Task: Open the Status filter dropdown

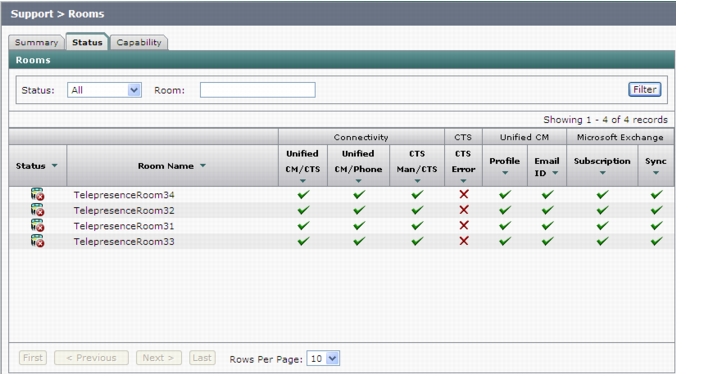Action: [104, 90]
